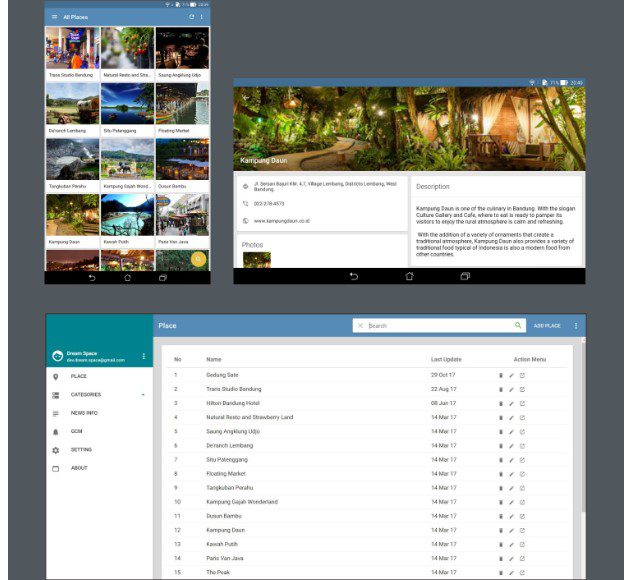
Task: Expand the Categories dropdown arrow
Action: (x=143, y=395)
